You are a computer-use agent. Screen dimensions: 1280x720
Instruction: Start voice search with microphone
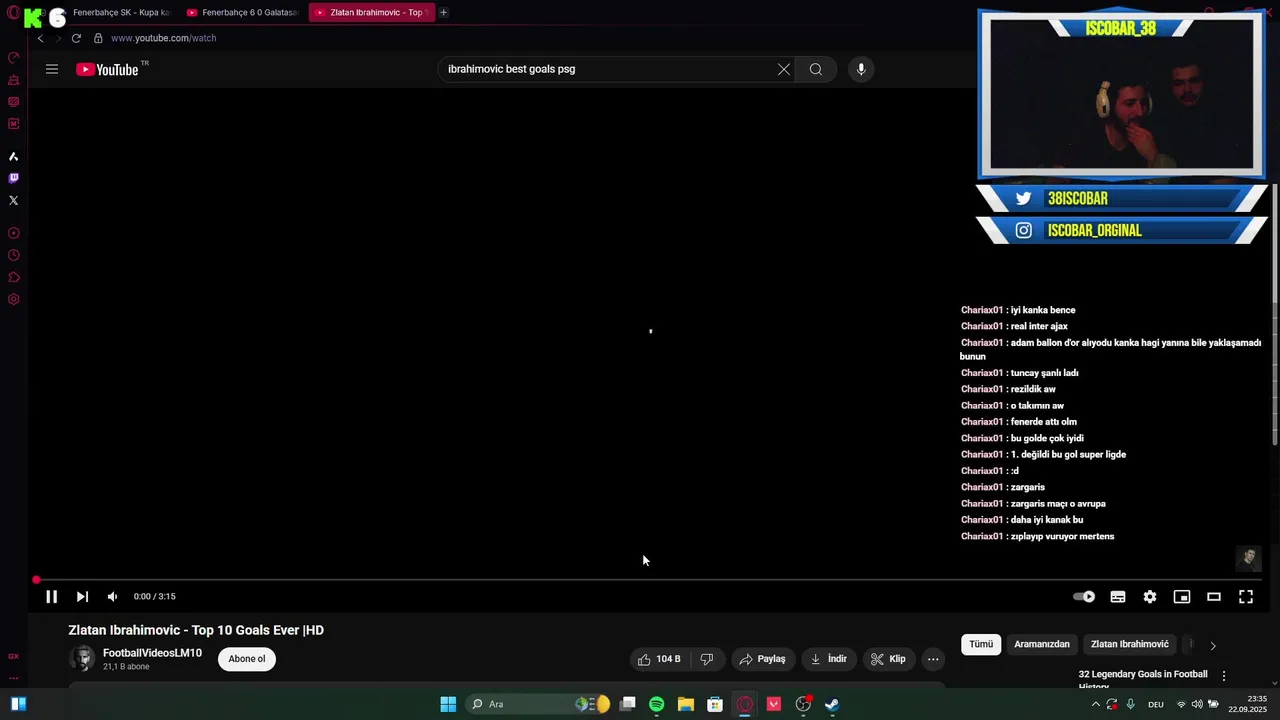(x=861, y=69)
